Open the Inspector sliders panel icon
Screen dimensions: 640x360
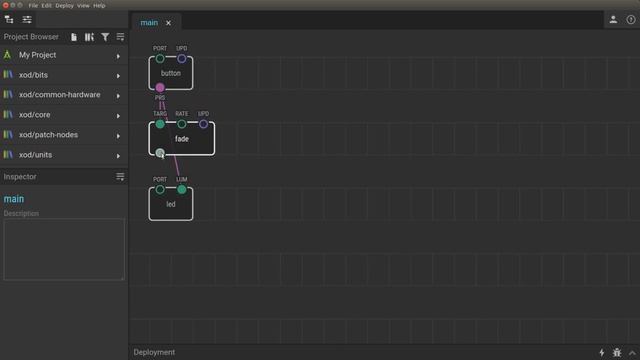pyautogui.click(x=27, y=19)
